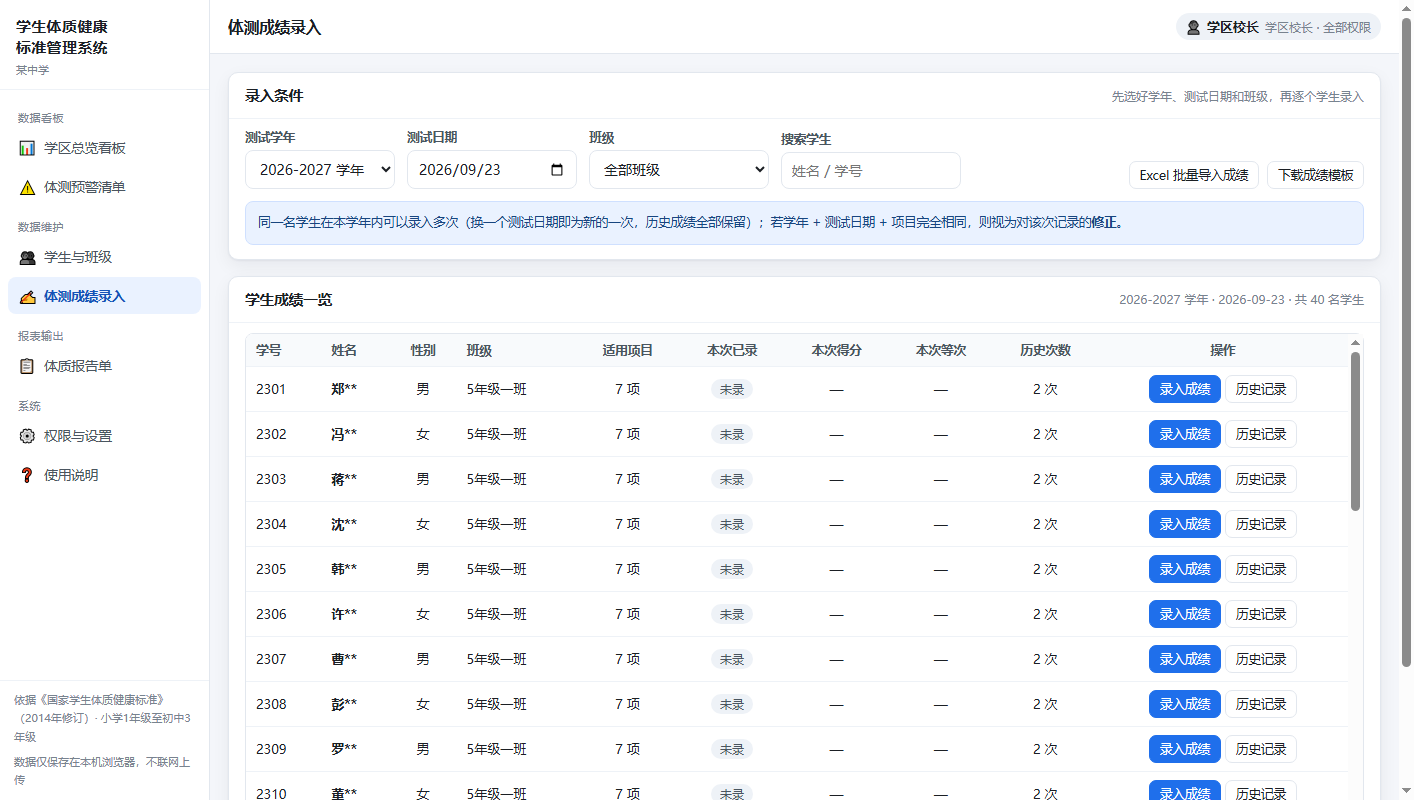
Task: Click 下载成绩模板 button
Action: coord(1315,175)
